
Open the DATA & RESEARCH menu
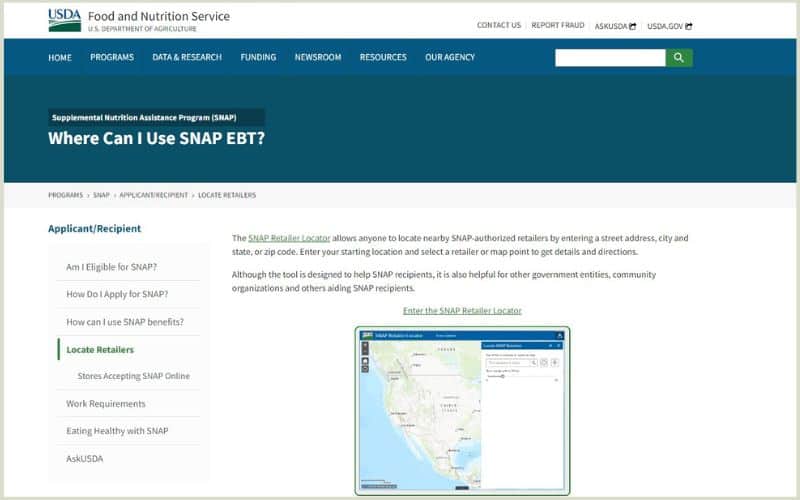tap(187, 57)
